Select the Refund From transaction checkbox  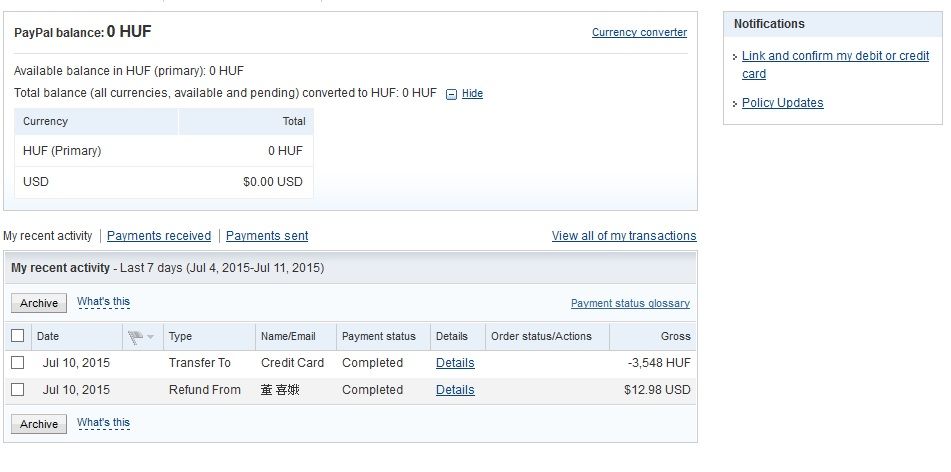17,390
